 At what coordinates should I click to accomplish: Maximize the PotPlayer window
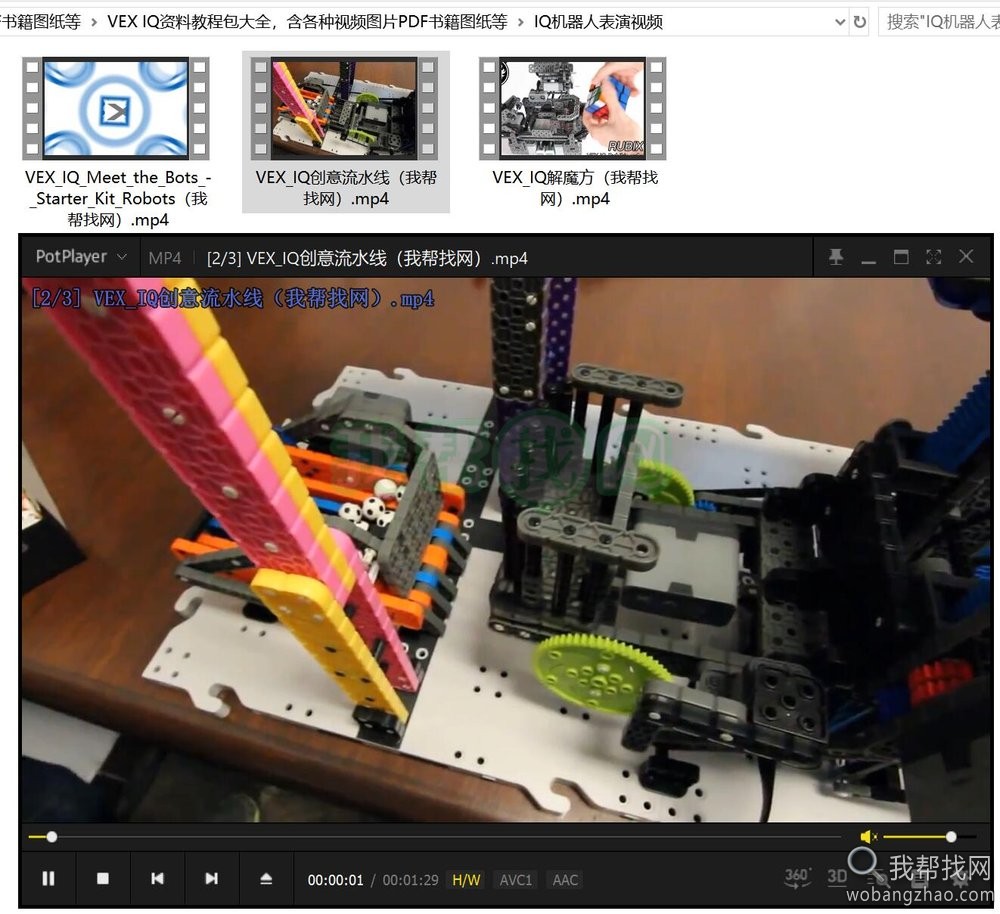(901, 257)
